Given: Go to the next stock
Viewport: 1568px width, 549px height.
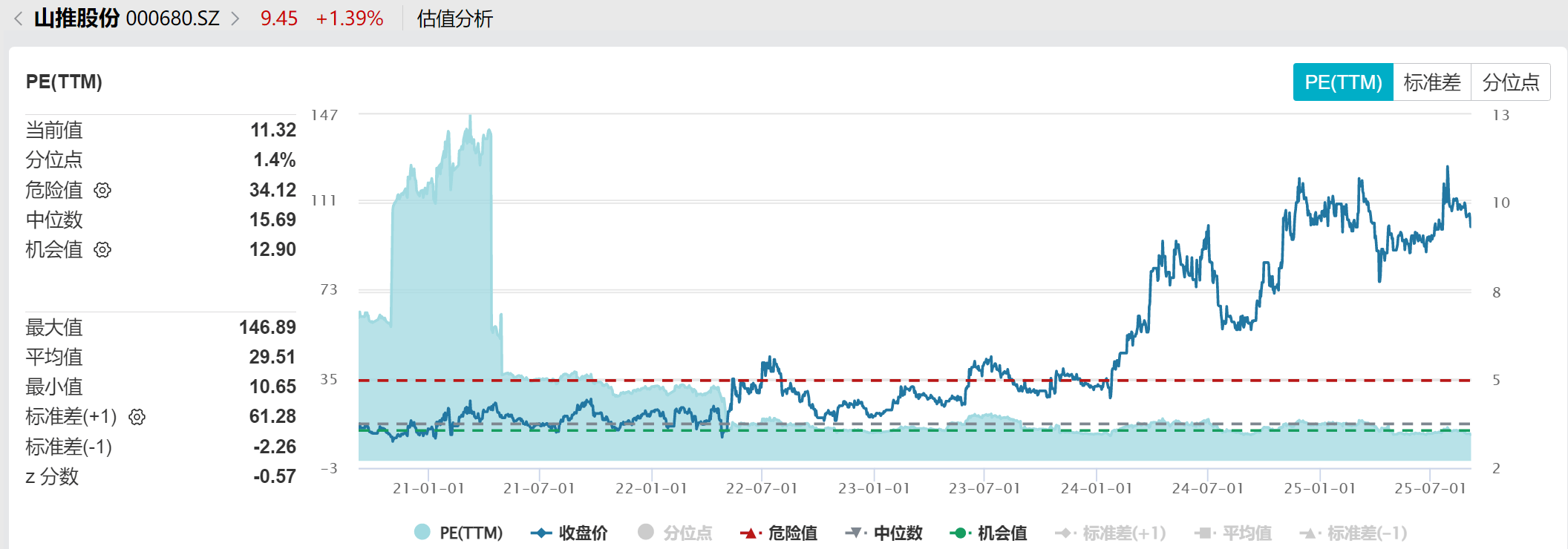Looking at the screenshot, I should pos(235,19).
